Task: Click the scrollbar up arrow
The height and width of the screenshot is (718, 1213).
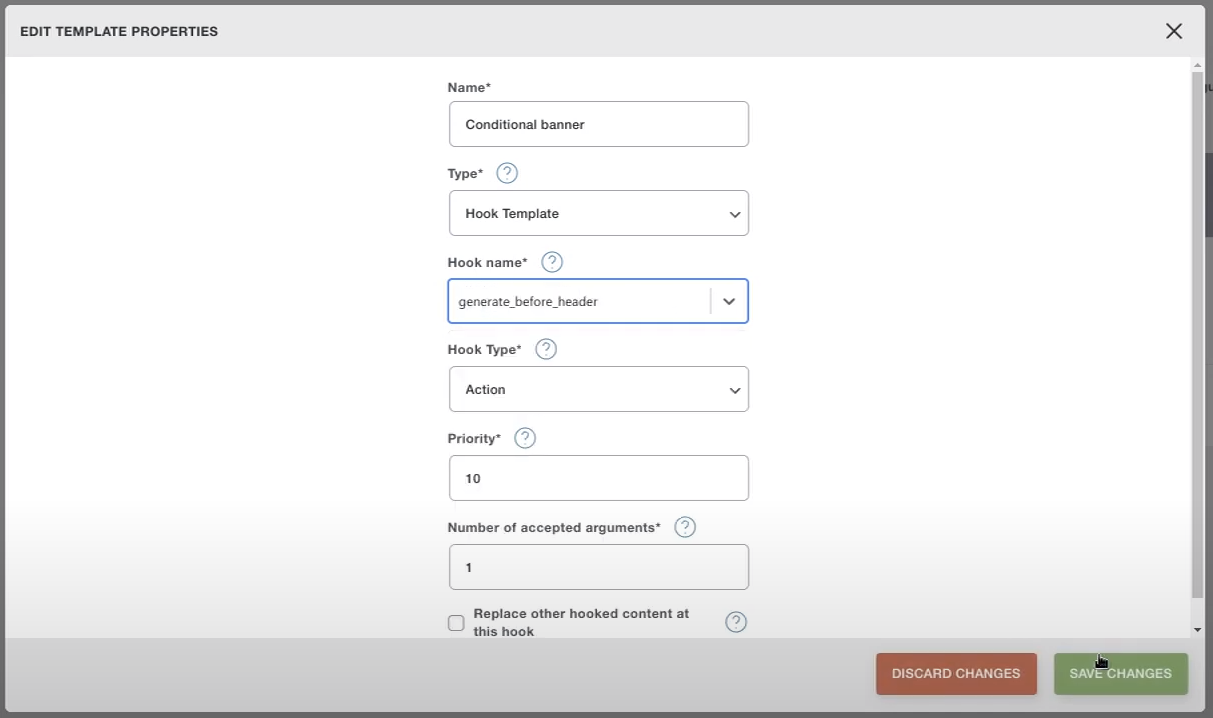Action: click(1196, 64)
